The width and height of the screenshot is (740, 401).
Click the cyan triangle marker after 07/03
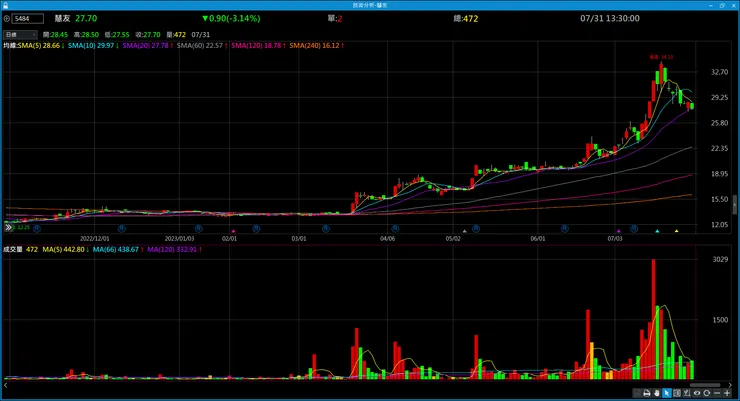point(657,231)
